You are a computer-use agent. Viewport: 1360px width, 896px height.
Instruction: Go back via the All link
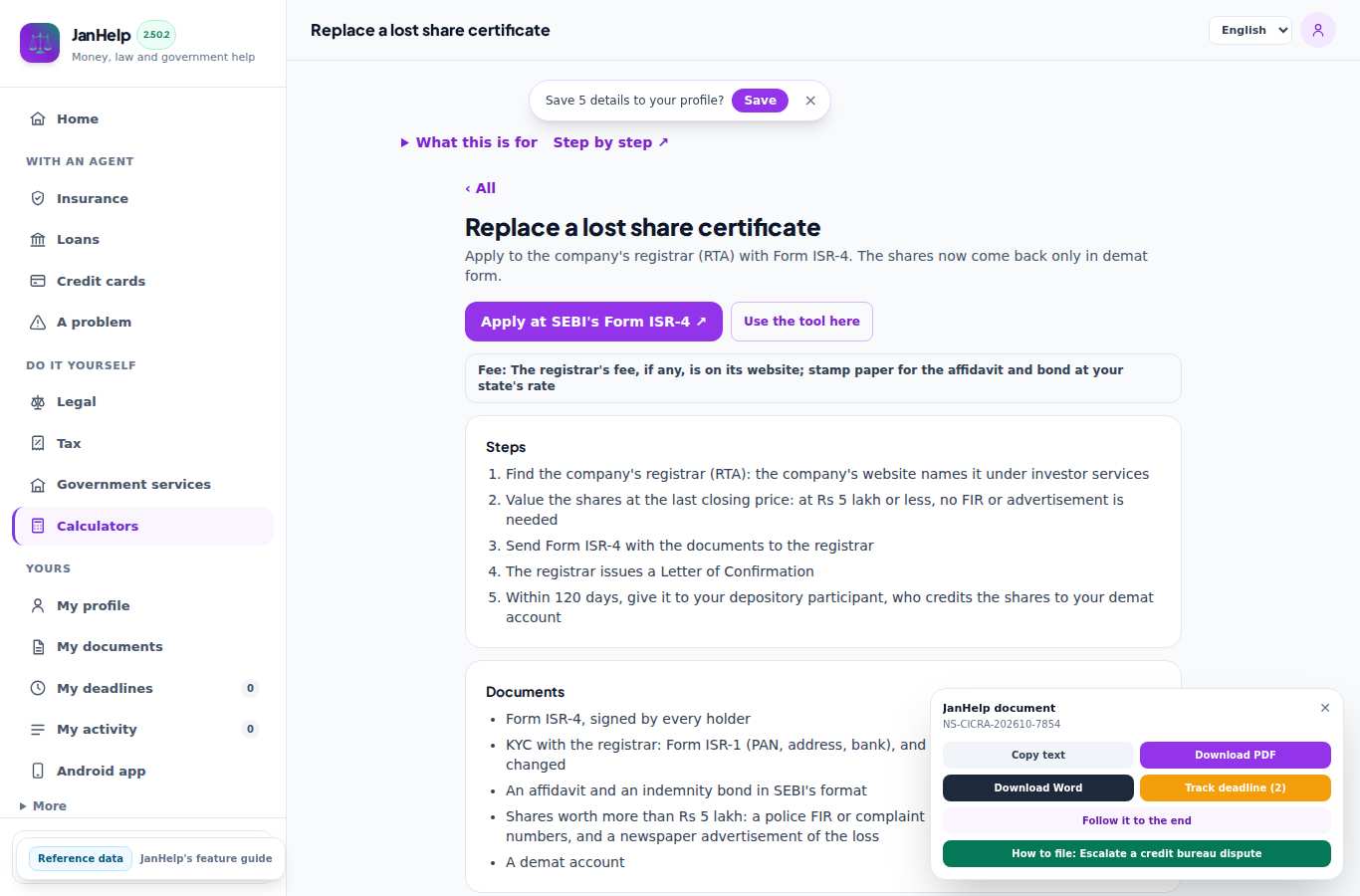click(480, 188)
